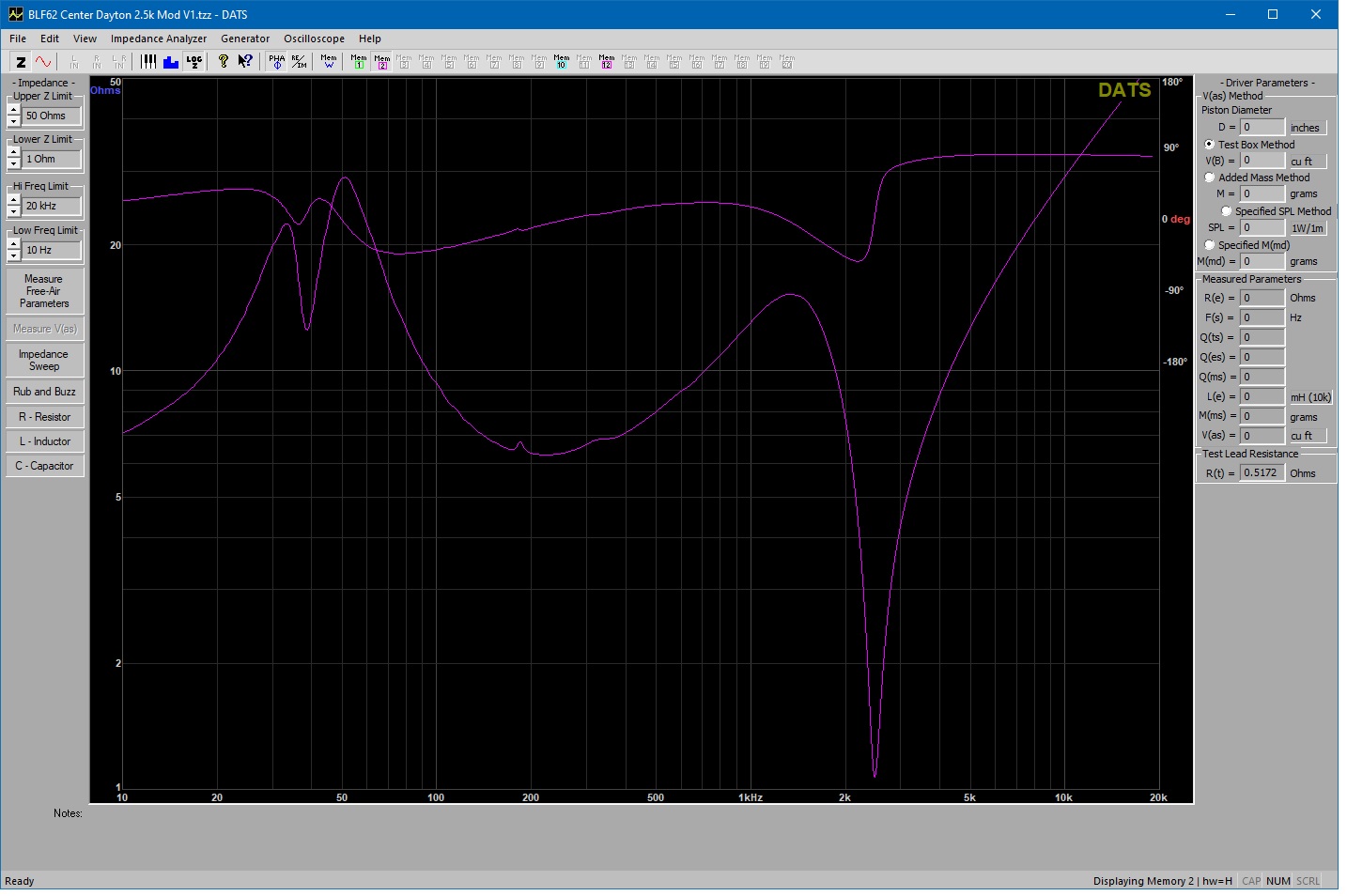
Task: Run the Rub and Buzz test
Action: (44, 392)
